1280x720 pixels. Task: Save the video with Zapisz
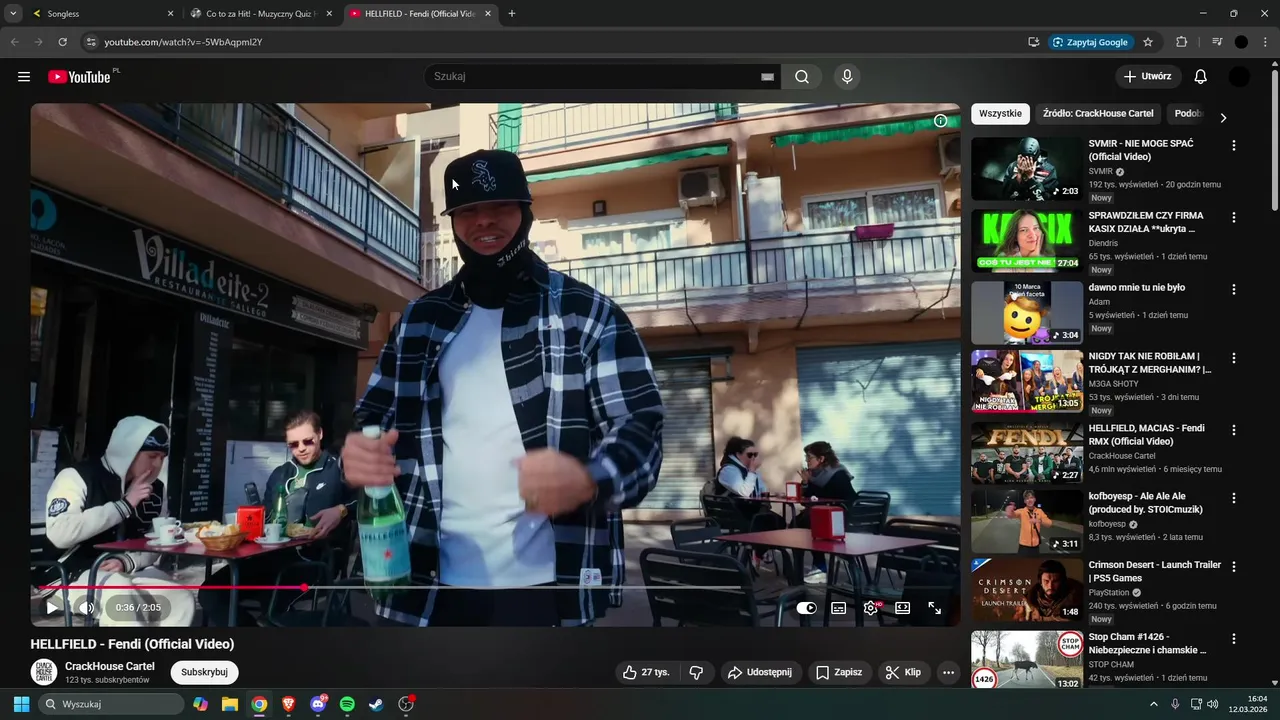[x=838, y=672]
